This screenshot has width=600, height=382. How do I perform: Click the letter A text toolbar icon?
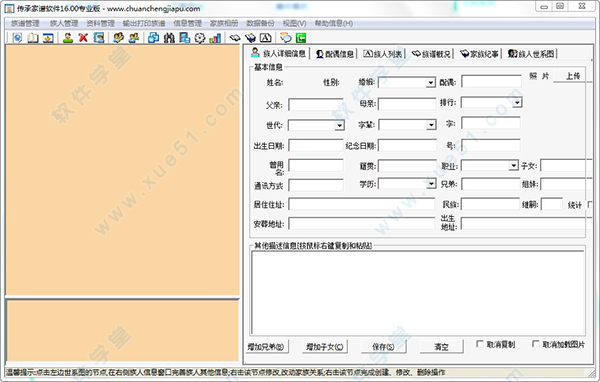click(x=266, y=38)
